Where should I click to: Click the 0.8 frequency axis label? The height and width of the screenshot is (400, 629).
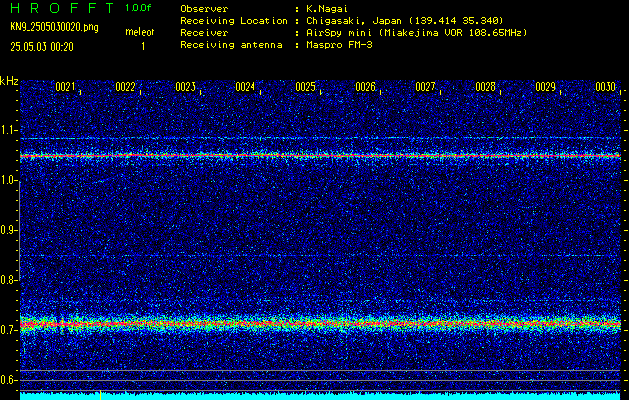[x=8, y=280]
